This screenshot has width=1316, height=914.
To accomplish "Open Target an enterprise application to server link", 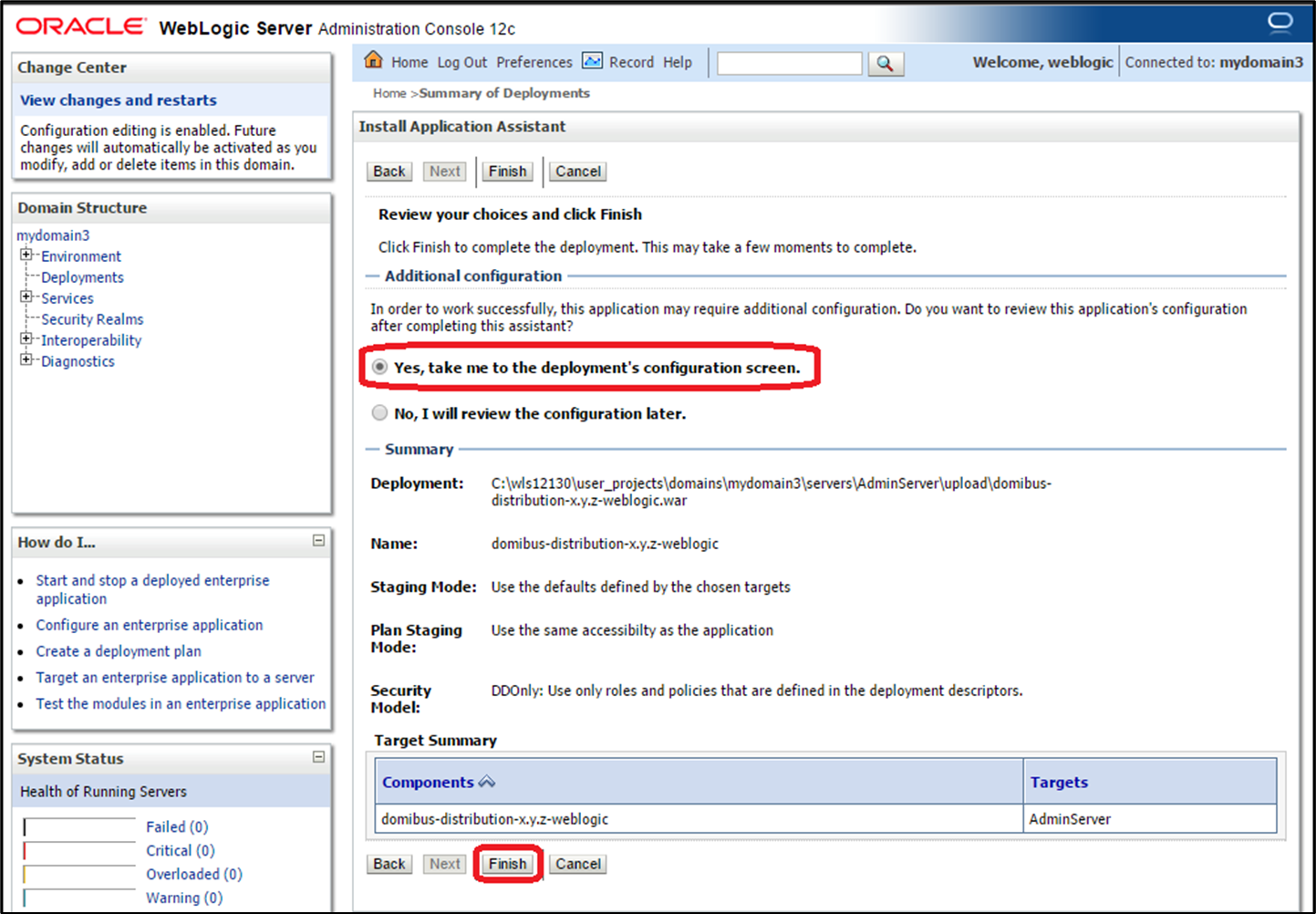I will [175, 678].
